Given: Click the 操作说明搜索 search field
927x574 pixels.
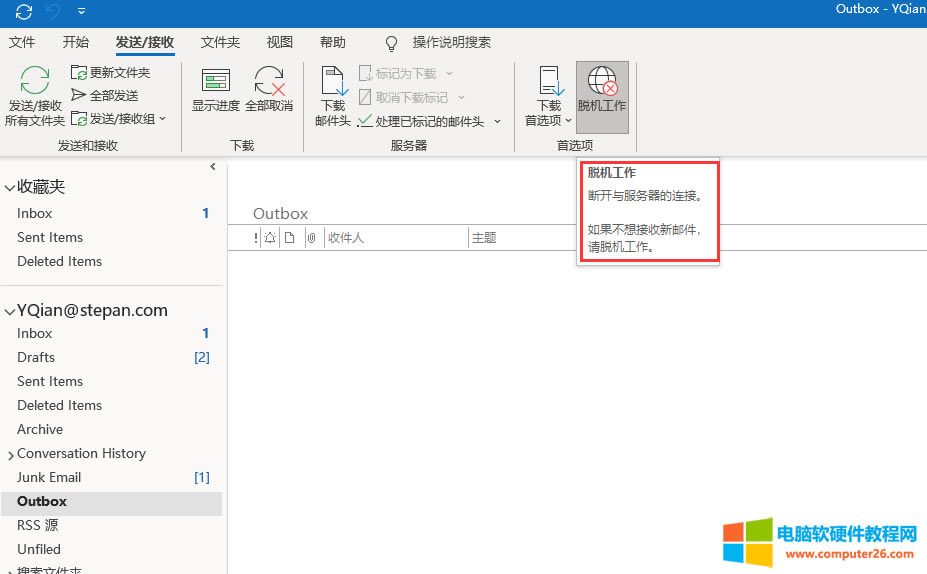Looking at the screenshot, I should tap(452, 42).
